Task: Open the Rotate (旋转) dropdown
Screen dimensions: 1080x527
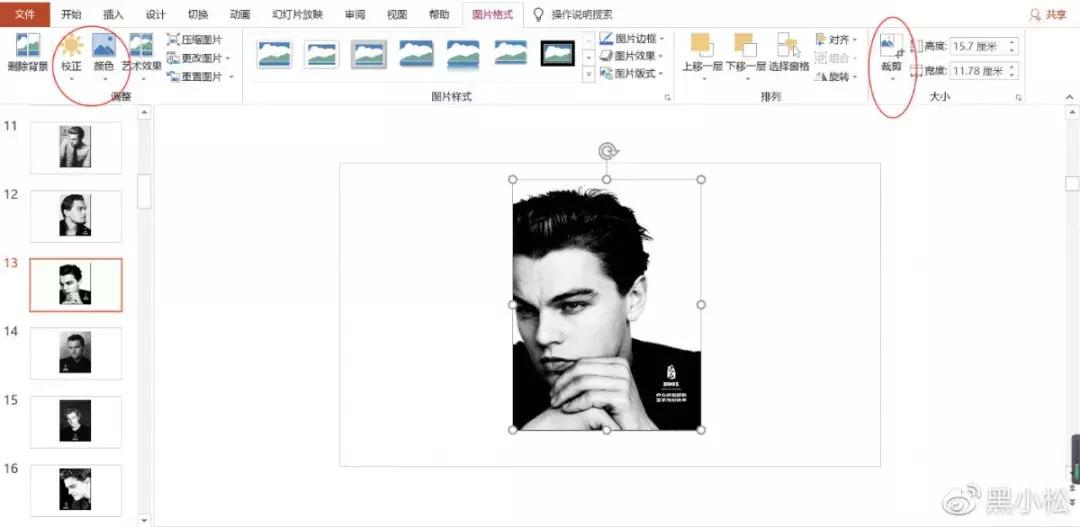Action: (x=836, y=77)
